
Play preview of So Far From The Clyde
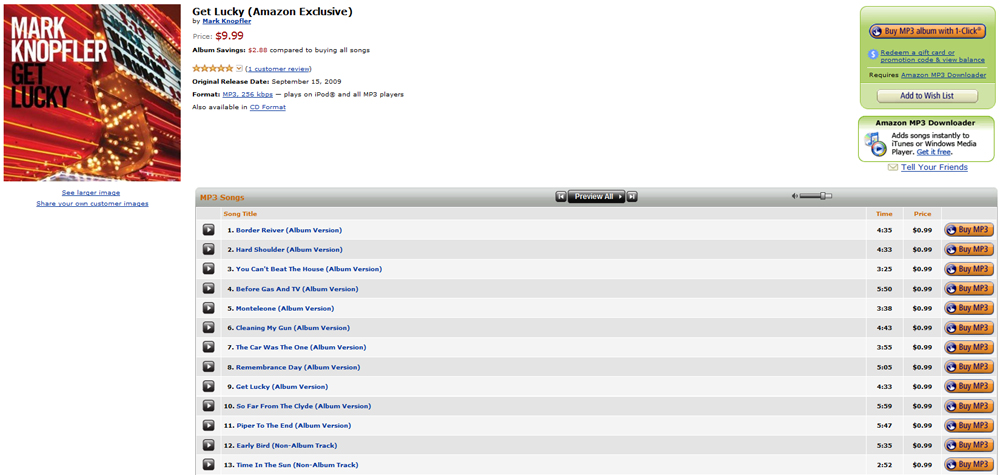coord(209,406)
